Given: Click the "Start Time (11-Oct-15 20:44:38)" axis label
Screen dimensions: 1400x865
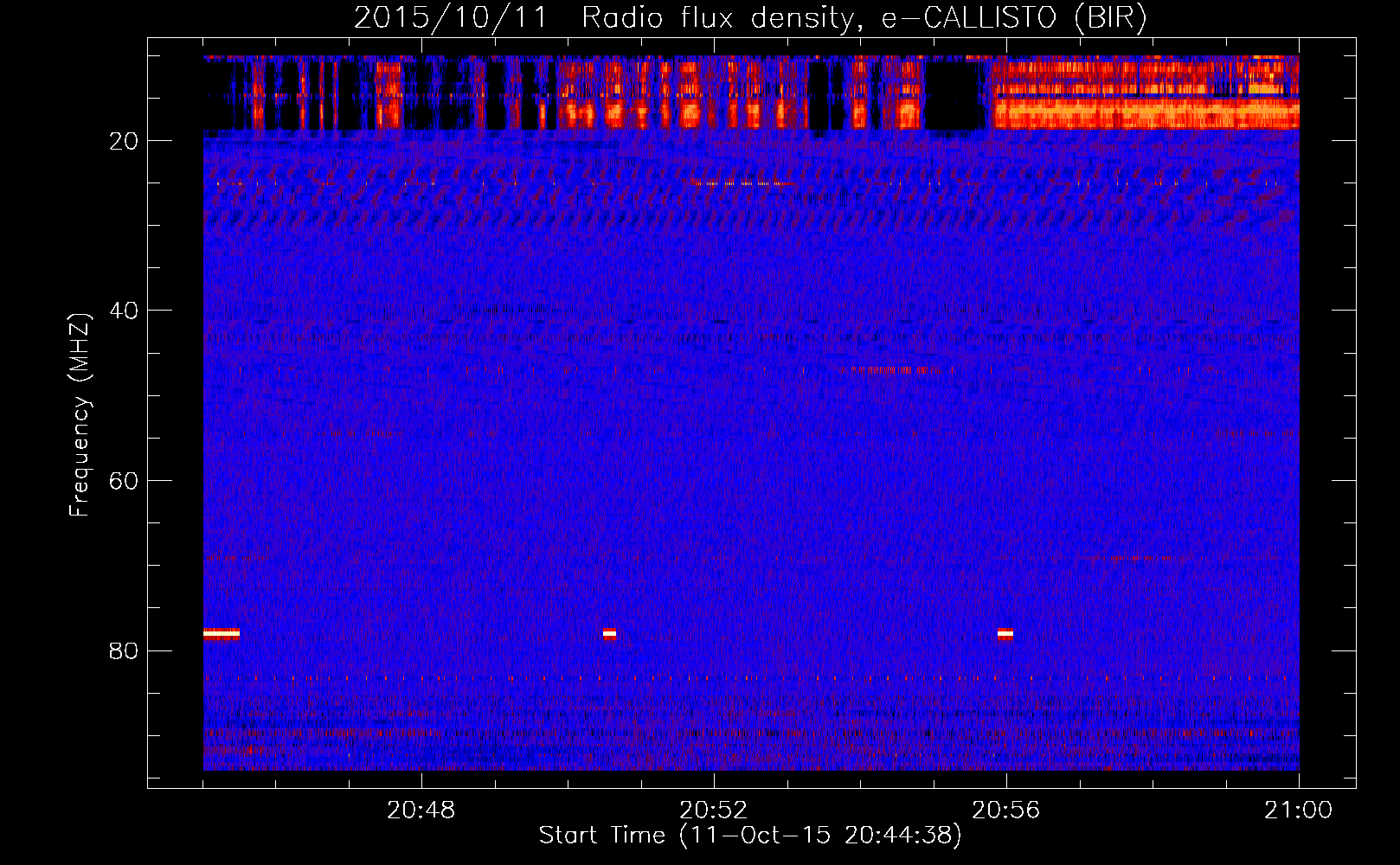Looking at the screenshot, I should [750, 836].
